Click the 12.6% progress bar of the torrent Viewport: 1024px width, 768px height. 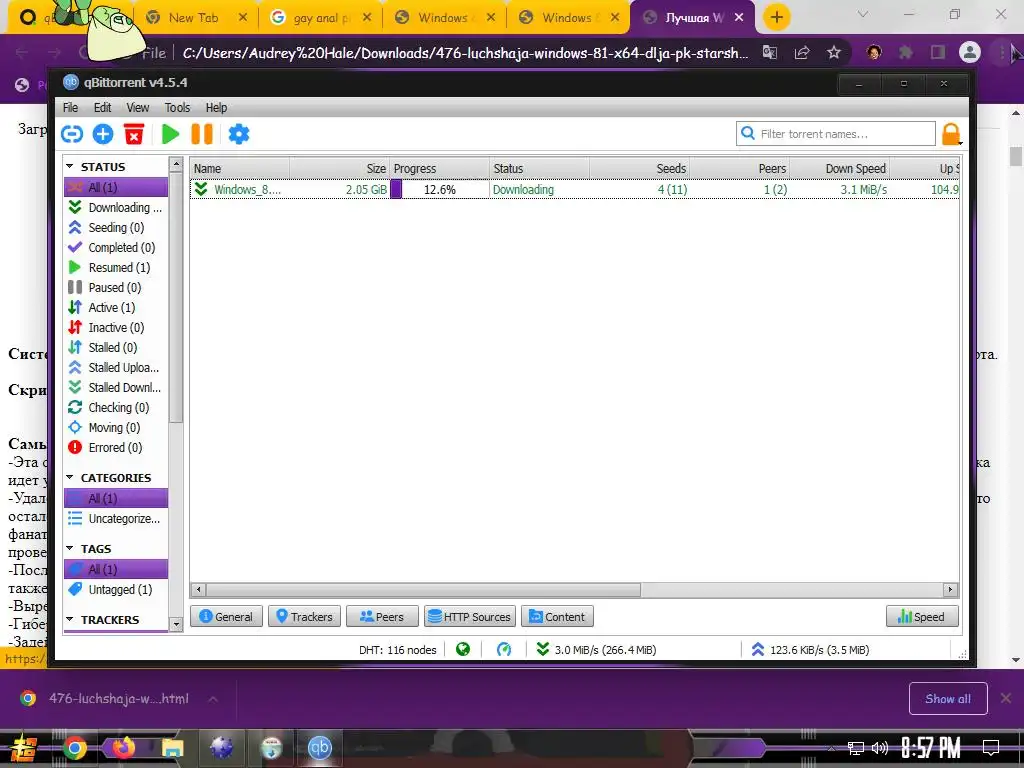coord(440,189)
